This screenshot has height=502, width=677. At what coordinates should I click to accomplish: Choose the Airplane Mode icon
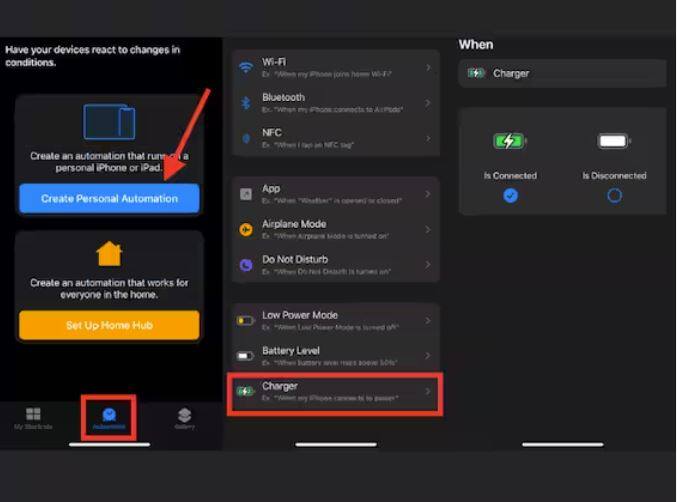(x=245, y=229)
